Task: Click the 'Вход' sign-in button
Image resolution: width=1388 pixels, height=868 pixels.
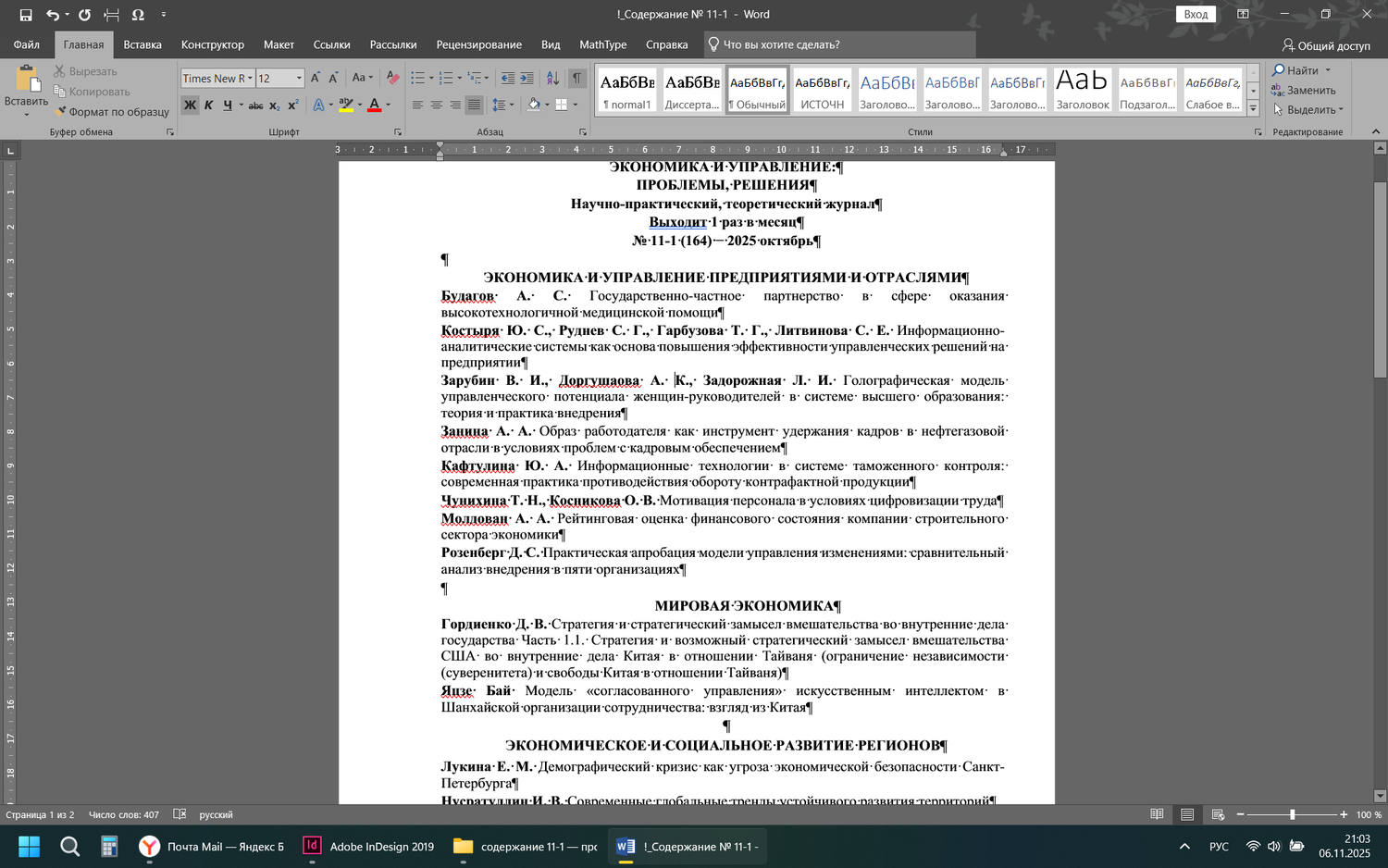Action: tap(1196, 14)
